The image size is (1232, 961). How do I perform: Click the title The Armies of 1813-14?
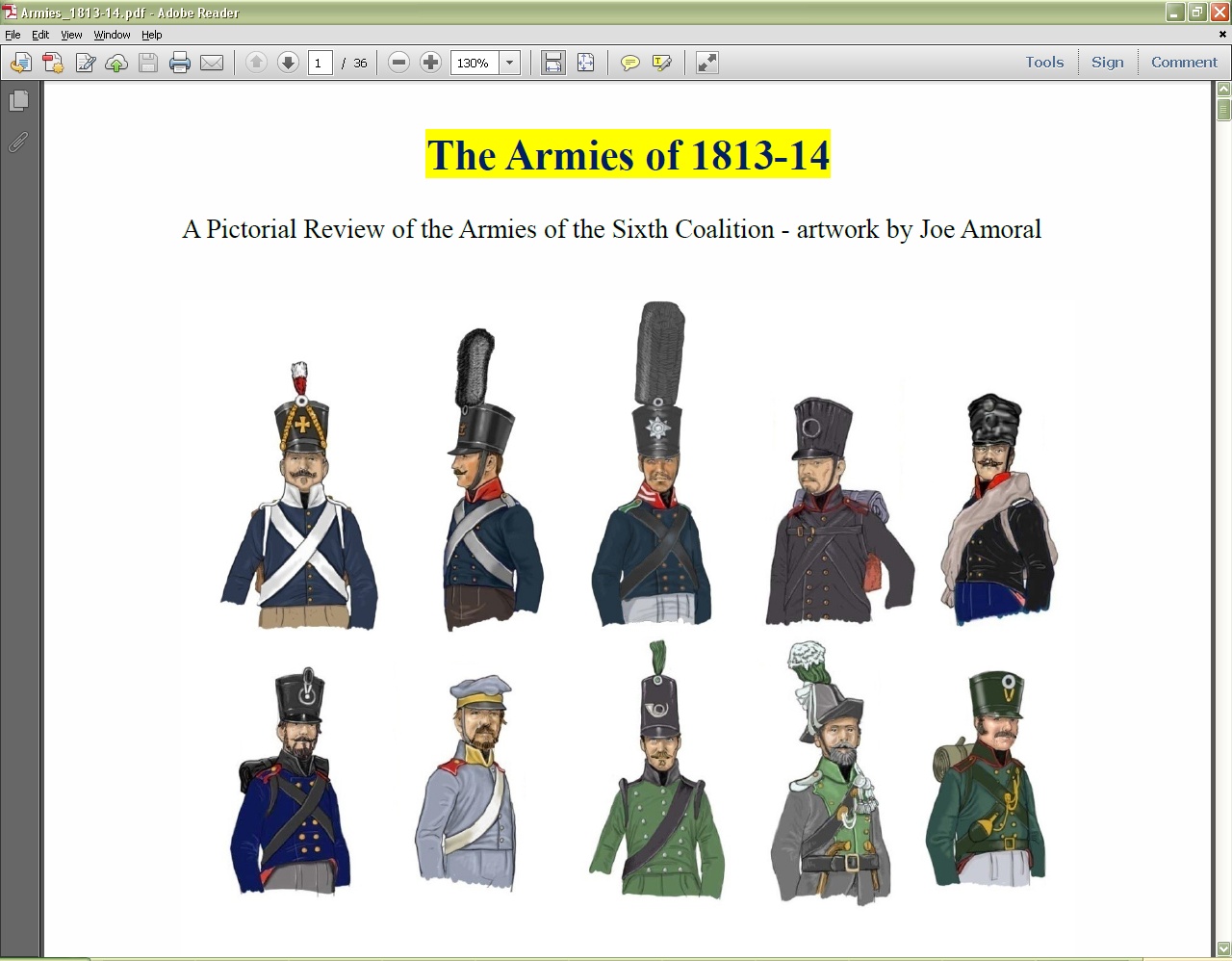coord(628,155)
